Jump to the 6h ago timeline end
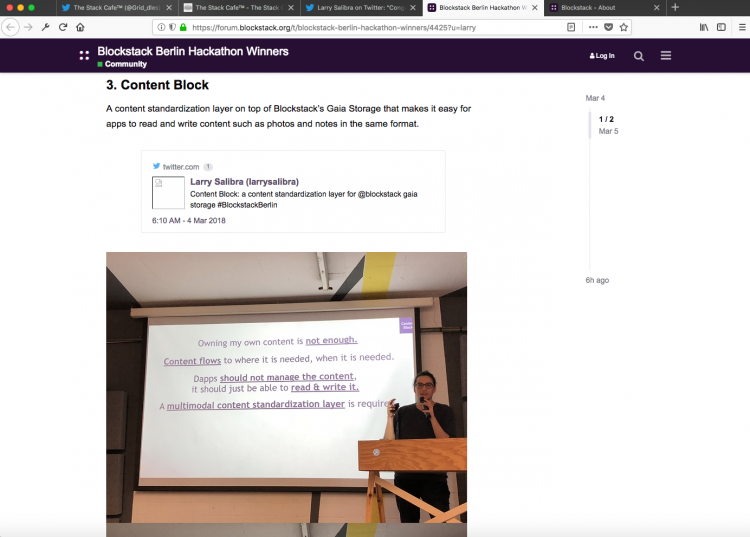750x537 pixels. coord(597,280)
